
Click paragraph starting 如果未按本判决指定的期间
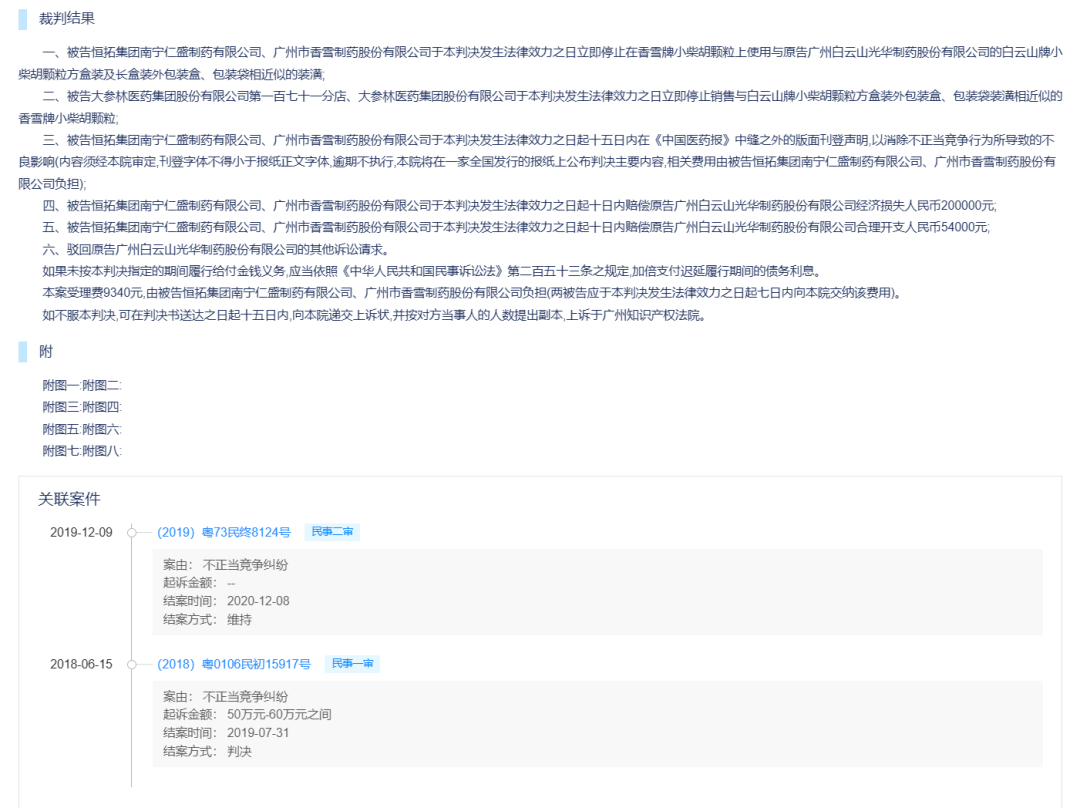[x=432, y=271]
